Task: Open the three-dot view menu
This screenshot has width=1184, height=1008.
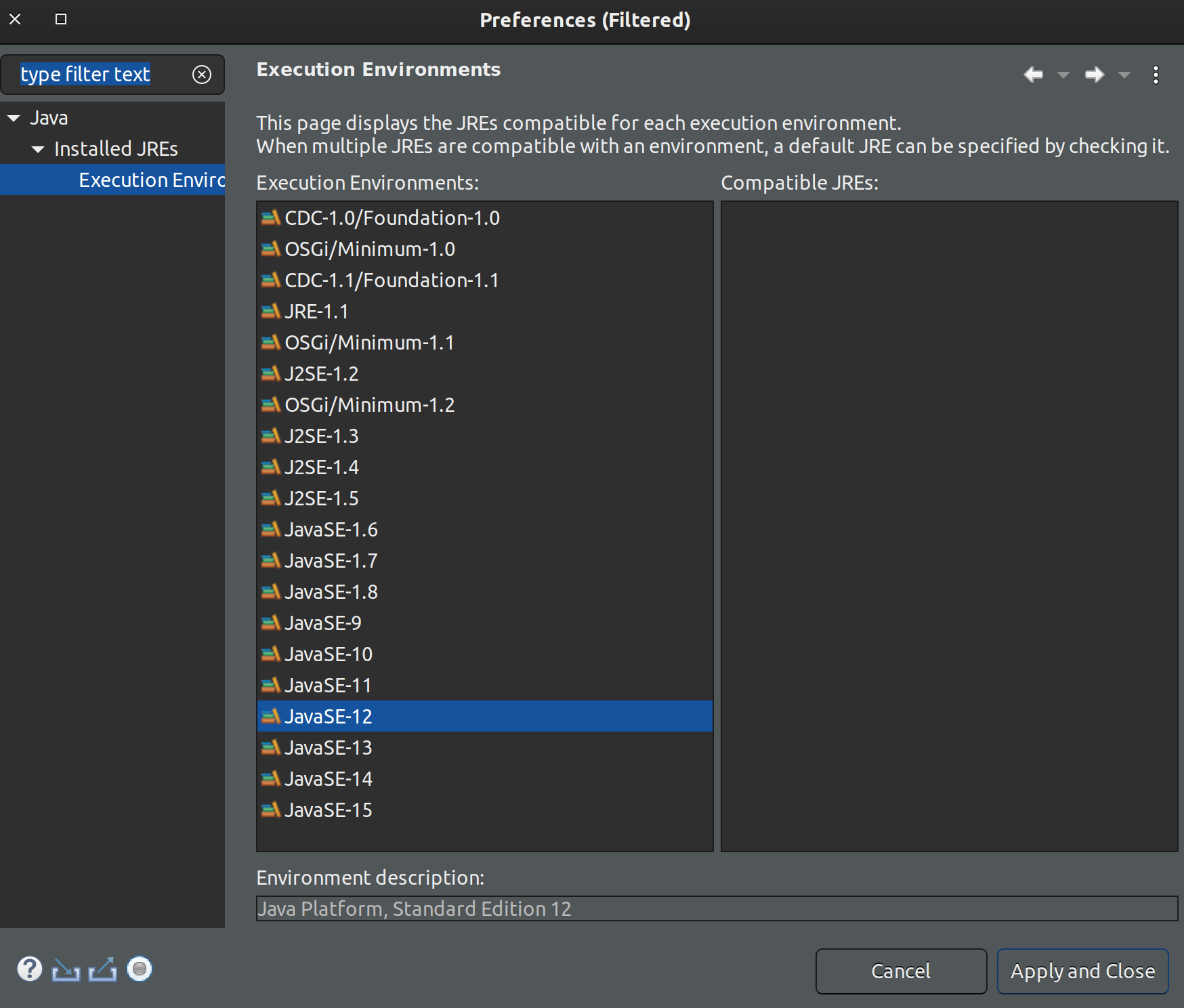Action: pyautogui.click(x=1156, y=75)
